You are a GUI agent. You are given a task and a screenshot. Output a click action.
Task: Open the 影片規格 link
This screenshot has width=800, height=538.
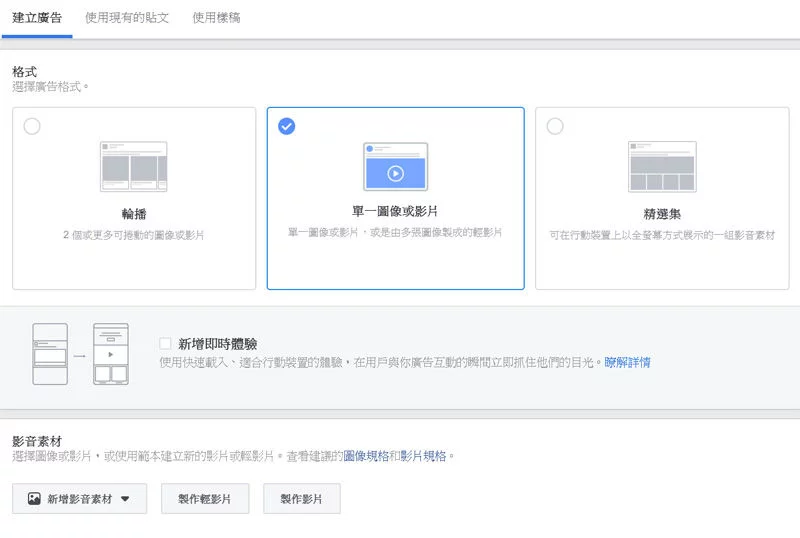pos(423,456)
